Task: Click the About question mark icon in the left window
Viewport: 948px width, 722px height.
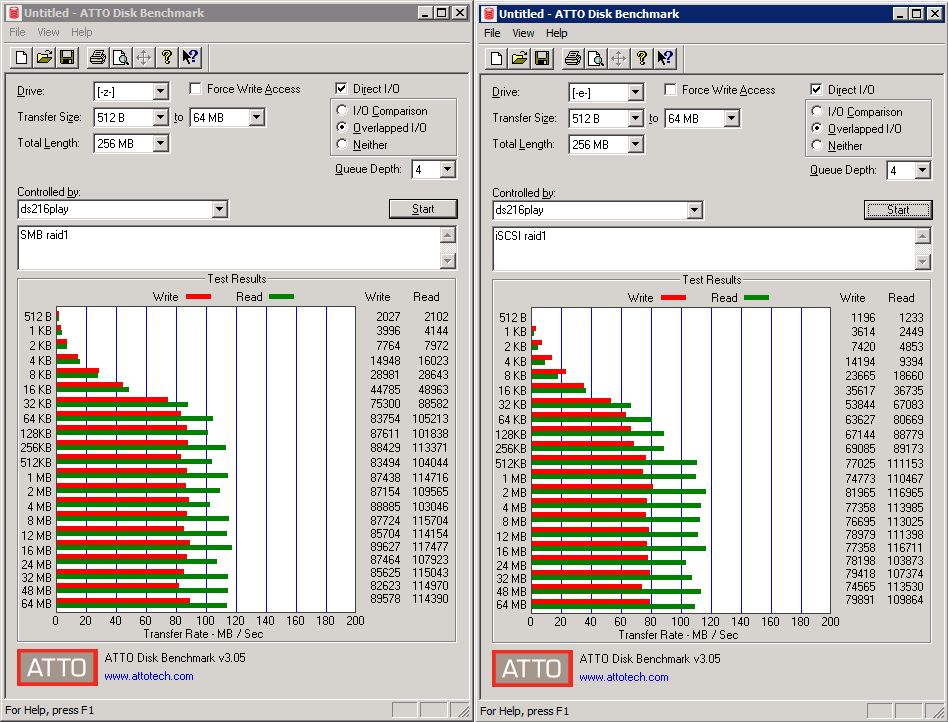Action: (167, 57)
